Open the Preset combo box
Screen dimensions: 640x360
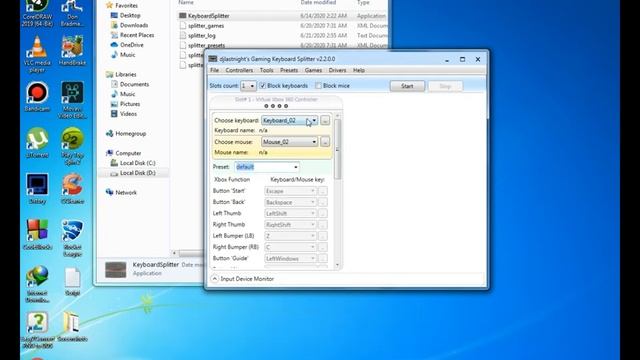pos(267,167)
